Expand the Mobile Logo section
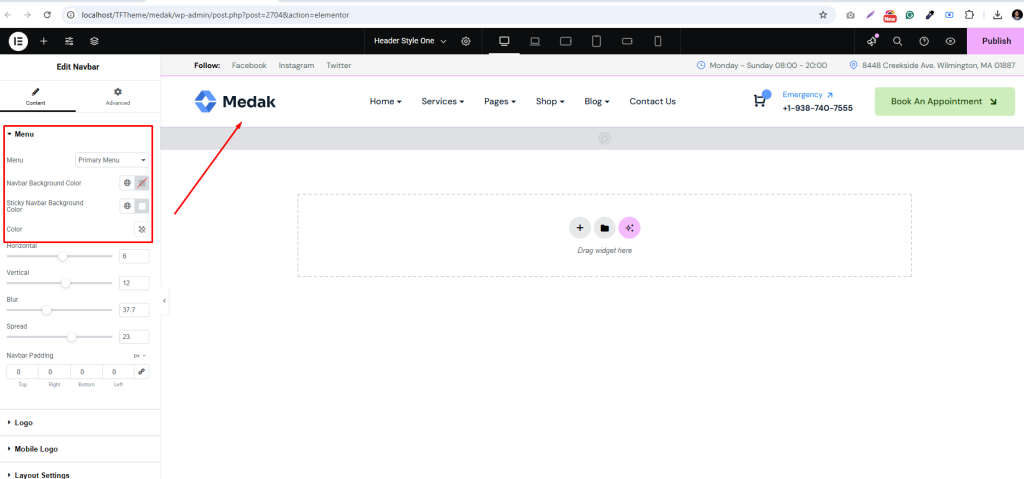This screenshot has width=1024, height=479. [x=36, y=449]
